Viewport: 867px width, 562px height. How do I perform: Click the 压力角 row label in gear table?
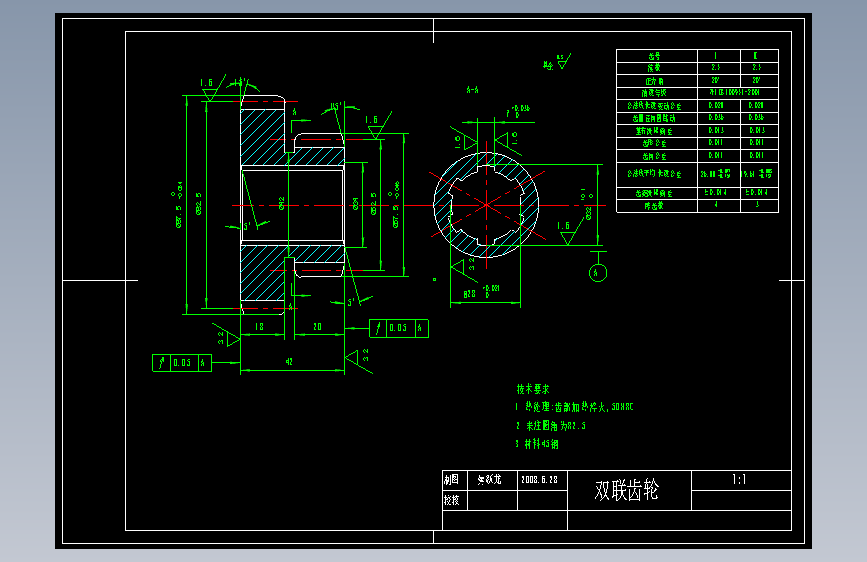coord(656,81)
